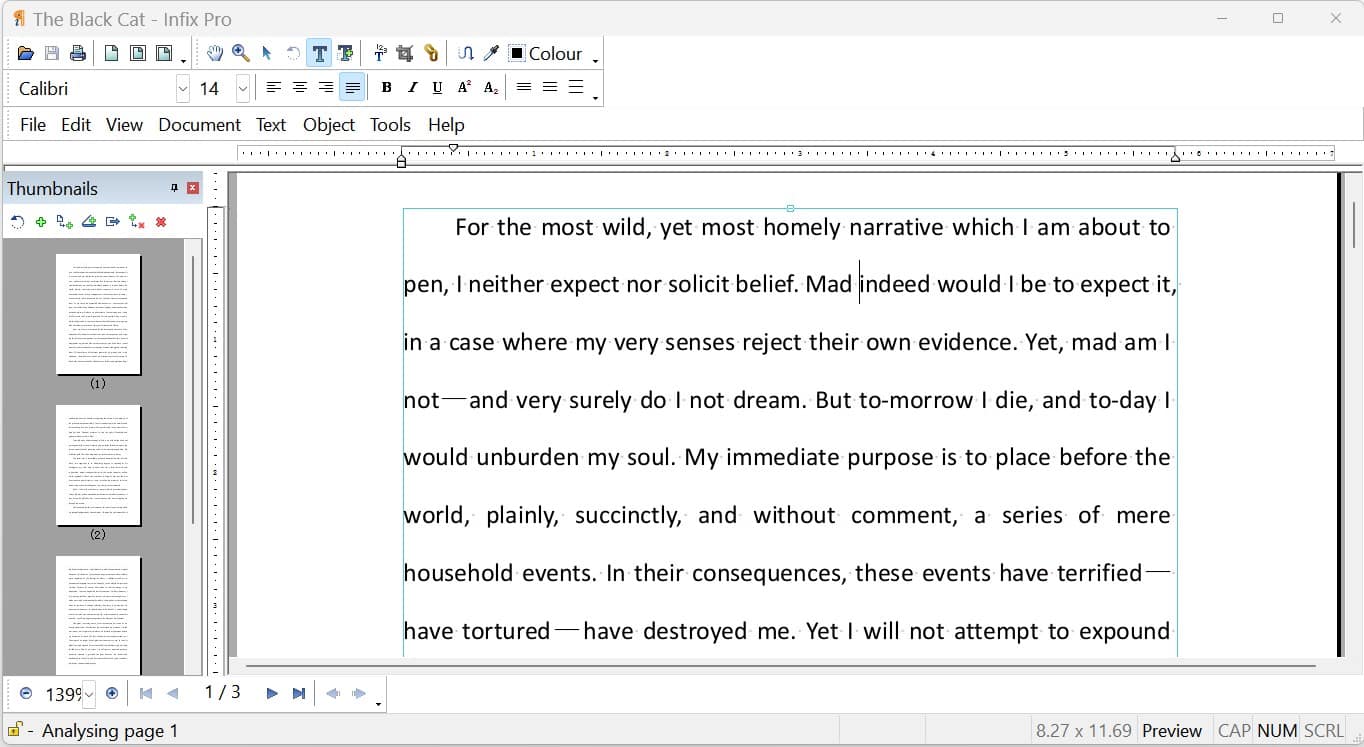Click red X delete page icon
The width and height of the screenshot is (1364, 747).
161,222
